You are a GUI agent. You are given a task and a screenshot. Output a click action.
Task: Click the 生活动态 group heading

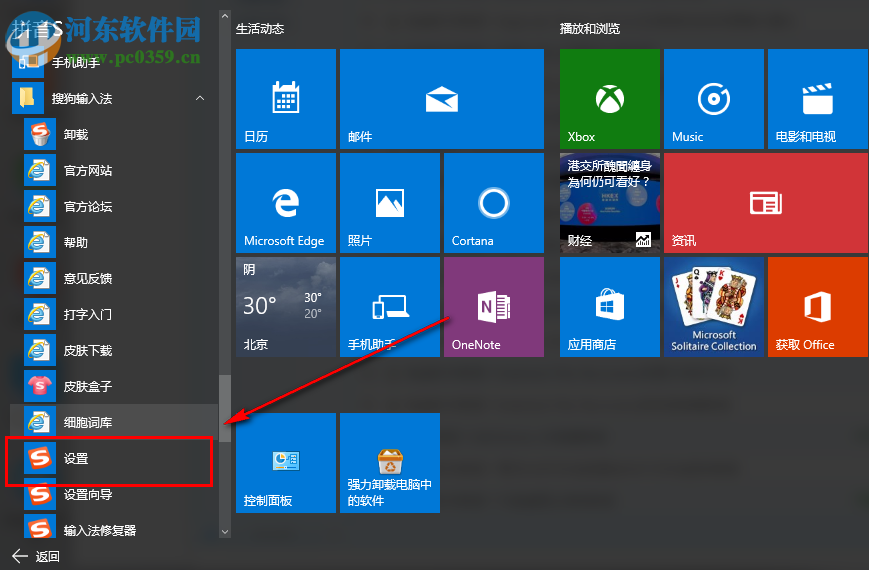[x=260, y=29]
